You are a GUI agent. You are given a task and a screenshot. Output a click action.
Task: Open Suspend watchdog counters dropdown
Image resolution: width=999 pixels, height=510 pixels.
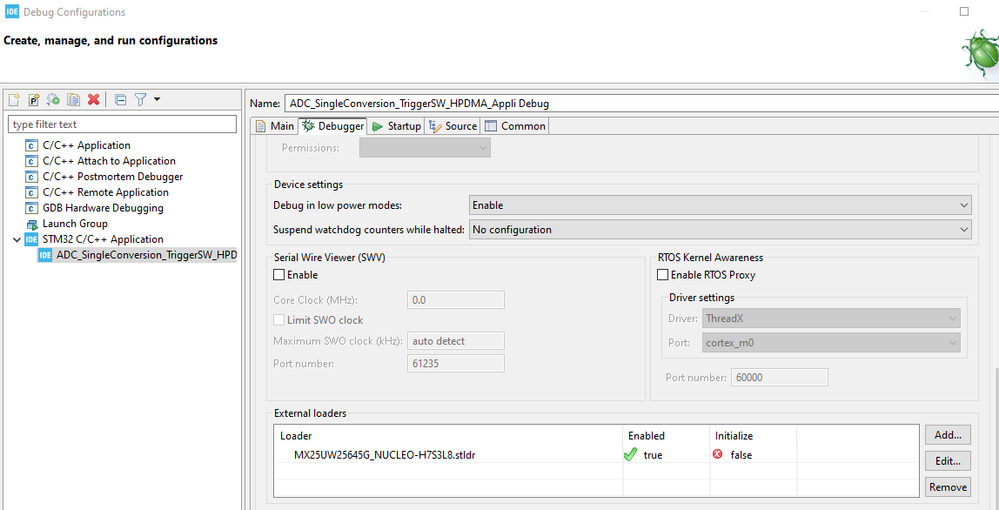(720, 230)
